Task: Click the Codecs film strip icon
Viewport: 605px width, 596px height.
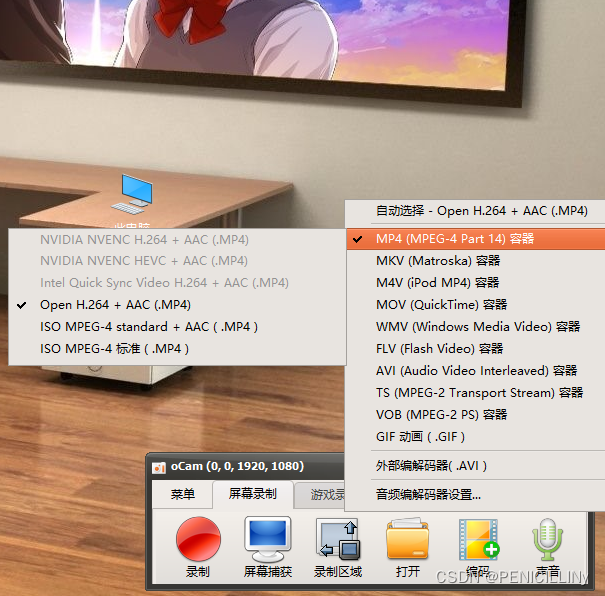Action: (x=478, y=539)
